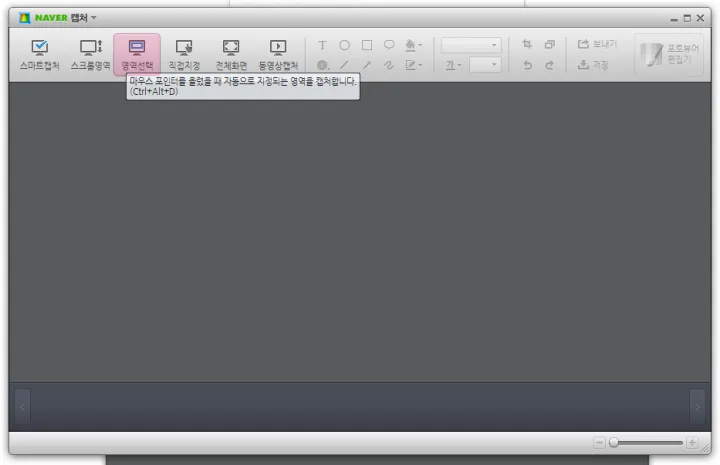Select the straight line tool
Screen dimensions: 720x465
tap(344, 65)
